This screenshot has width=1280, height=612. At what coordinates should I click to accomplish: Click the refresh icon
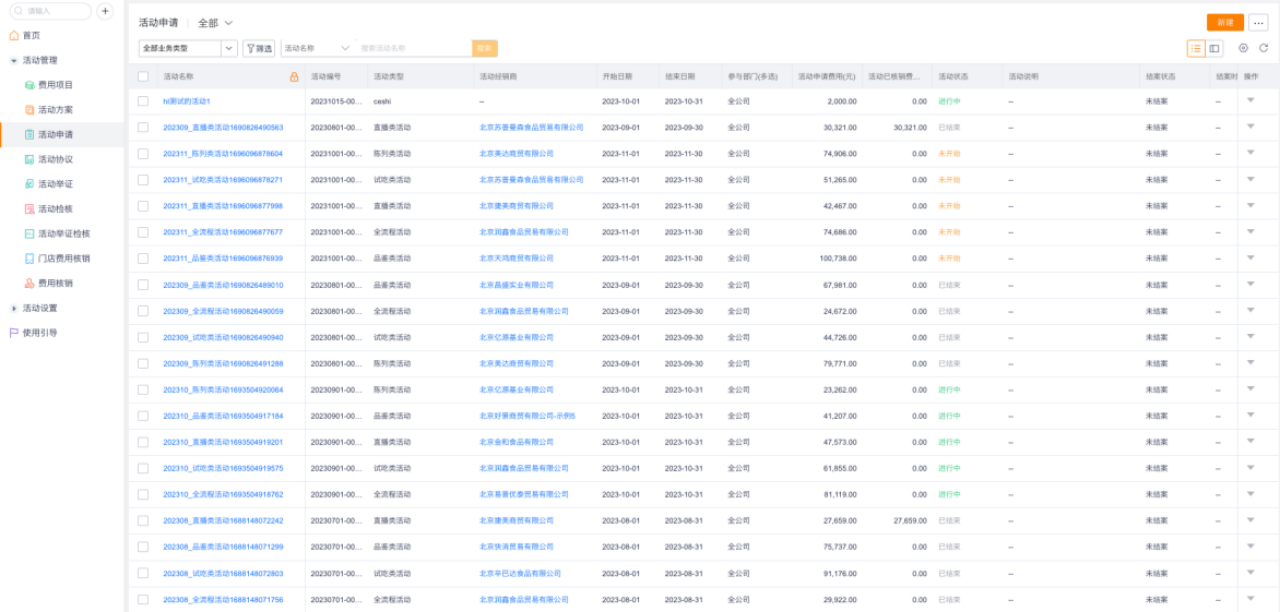[1263, 48]
